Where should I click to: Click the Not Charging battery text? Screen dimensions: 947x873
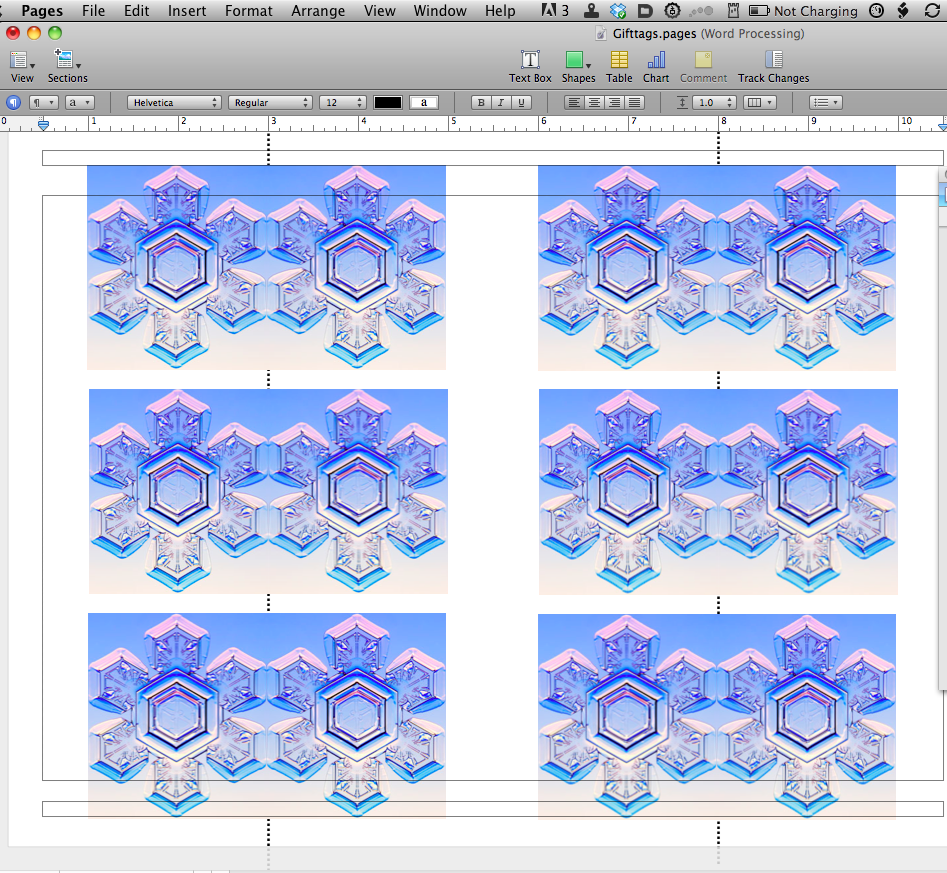tap(815, 11)
